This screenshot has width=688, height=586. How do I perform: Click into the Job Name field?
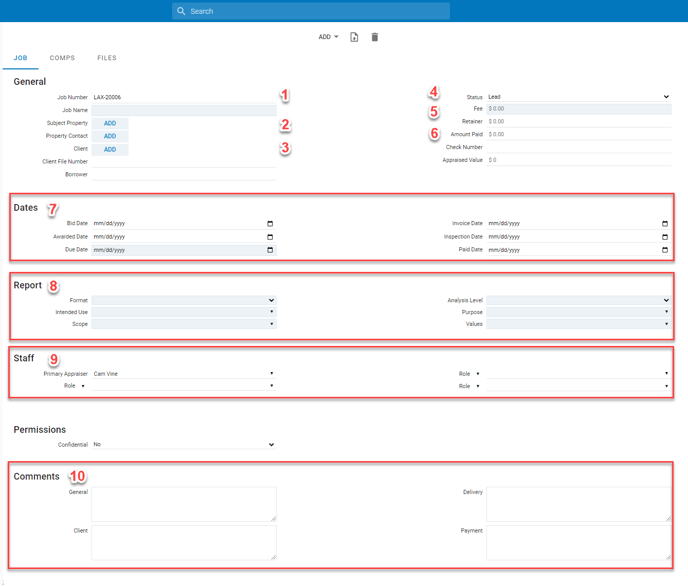183,111
